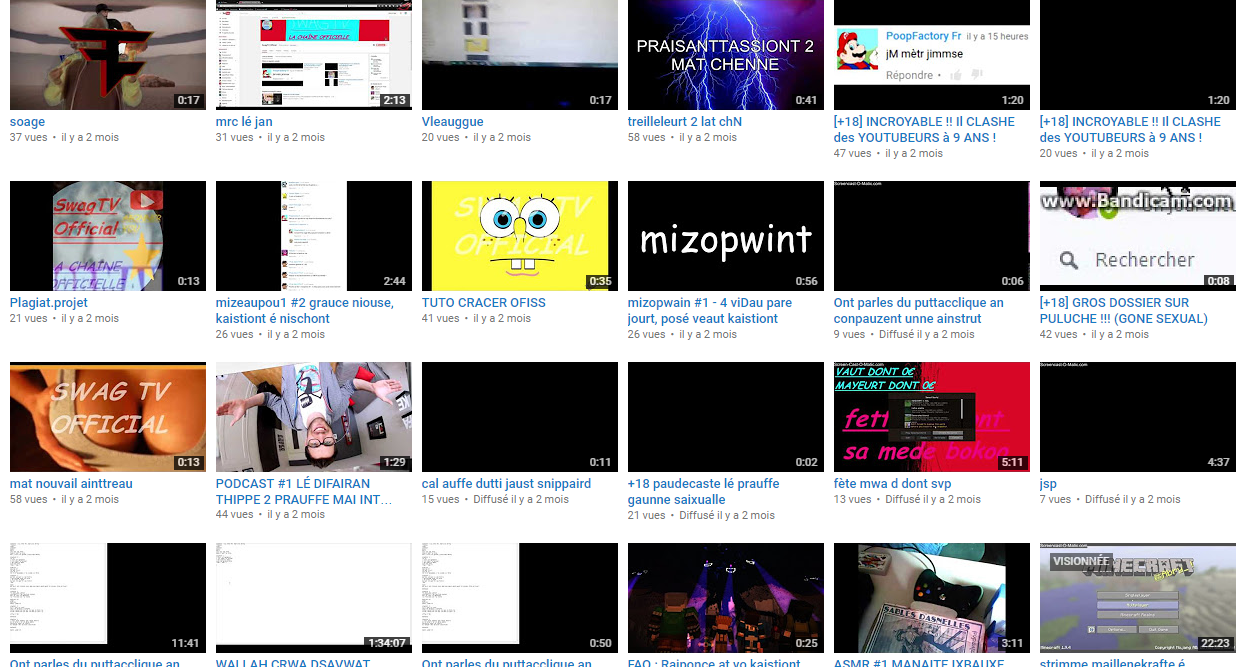Screen dimensions: 1253x667
Task: Open the 'jsp' video title link
Action: coord(1048,484)
